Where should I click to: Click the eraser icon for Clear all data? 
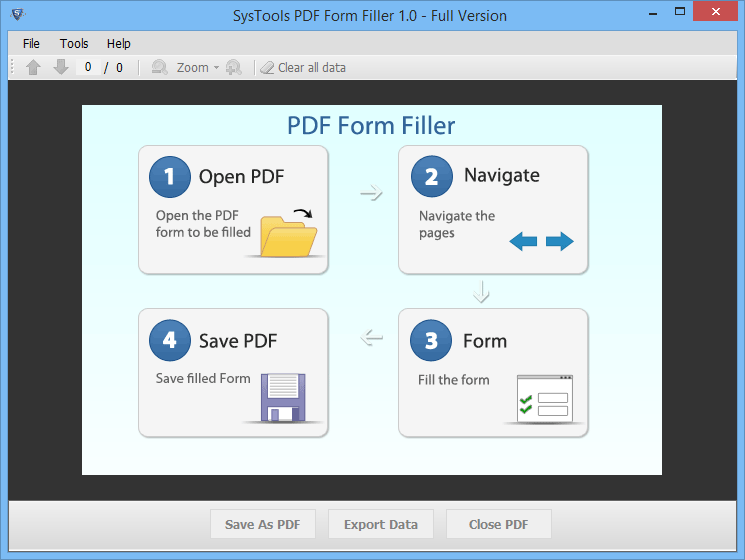click(x=267, y=68)
